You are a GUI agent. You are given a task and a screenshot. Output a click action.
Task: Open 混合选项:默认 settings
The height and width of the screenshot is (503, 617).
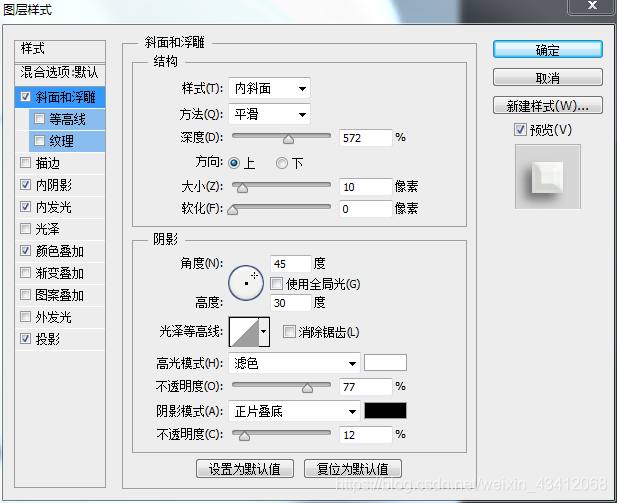pos(60,73)
